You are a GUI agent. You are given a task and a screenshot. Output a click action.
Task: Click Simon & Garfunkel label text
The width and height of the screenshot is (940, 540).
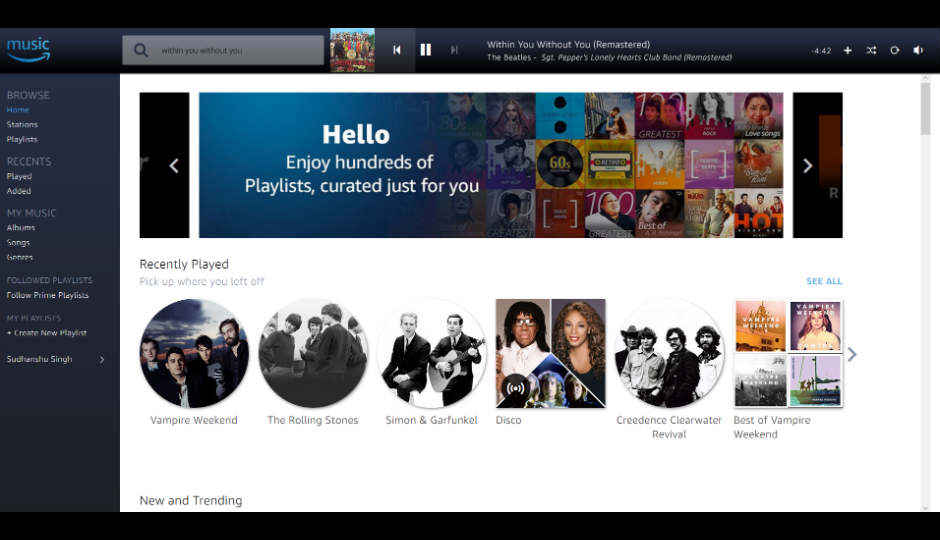(432, 420)
